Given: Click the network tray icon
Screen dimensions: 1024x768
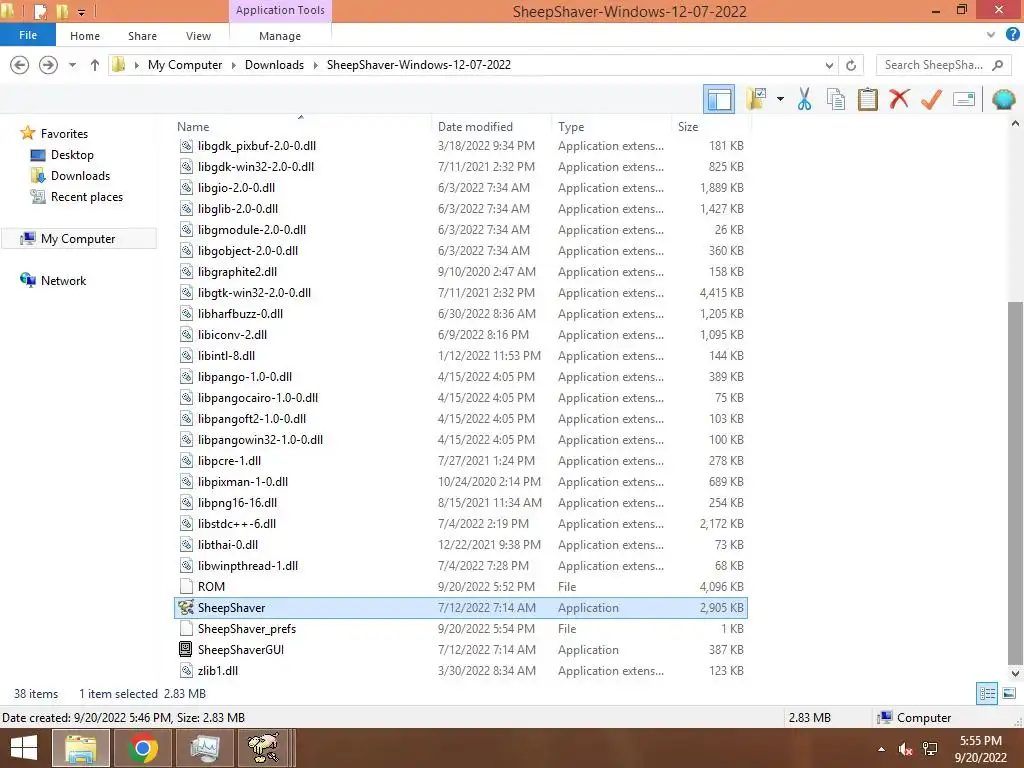Looking at the screenshot, I should coord(930,750).
